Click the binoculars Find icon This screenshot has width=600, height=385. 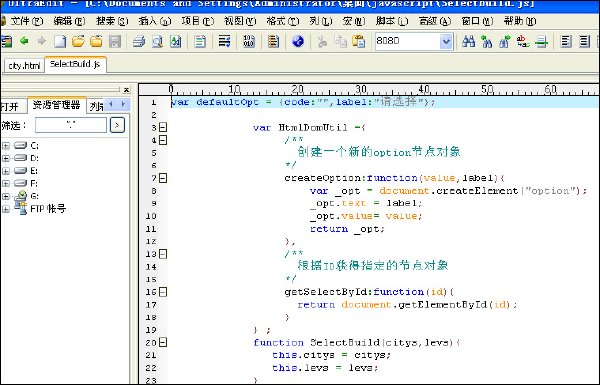(468, 41)
